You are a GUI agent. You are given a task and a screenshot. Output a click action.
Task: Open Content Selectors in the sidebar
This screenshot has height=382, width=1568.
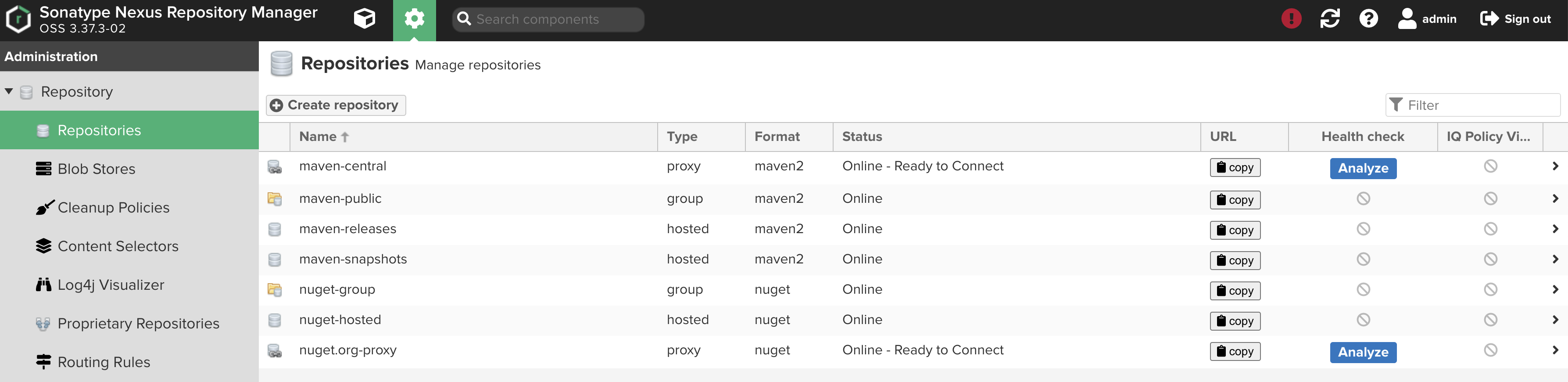coord(129,246)
